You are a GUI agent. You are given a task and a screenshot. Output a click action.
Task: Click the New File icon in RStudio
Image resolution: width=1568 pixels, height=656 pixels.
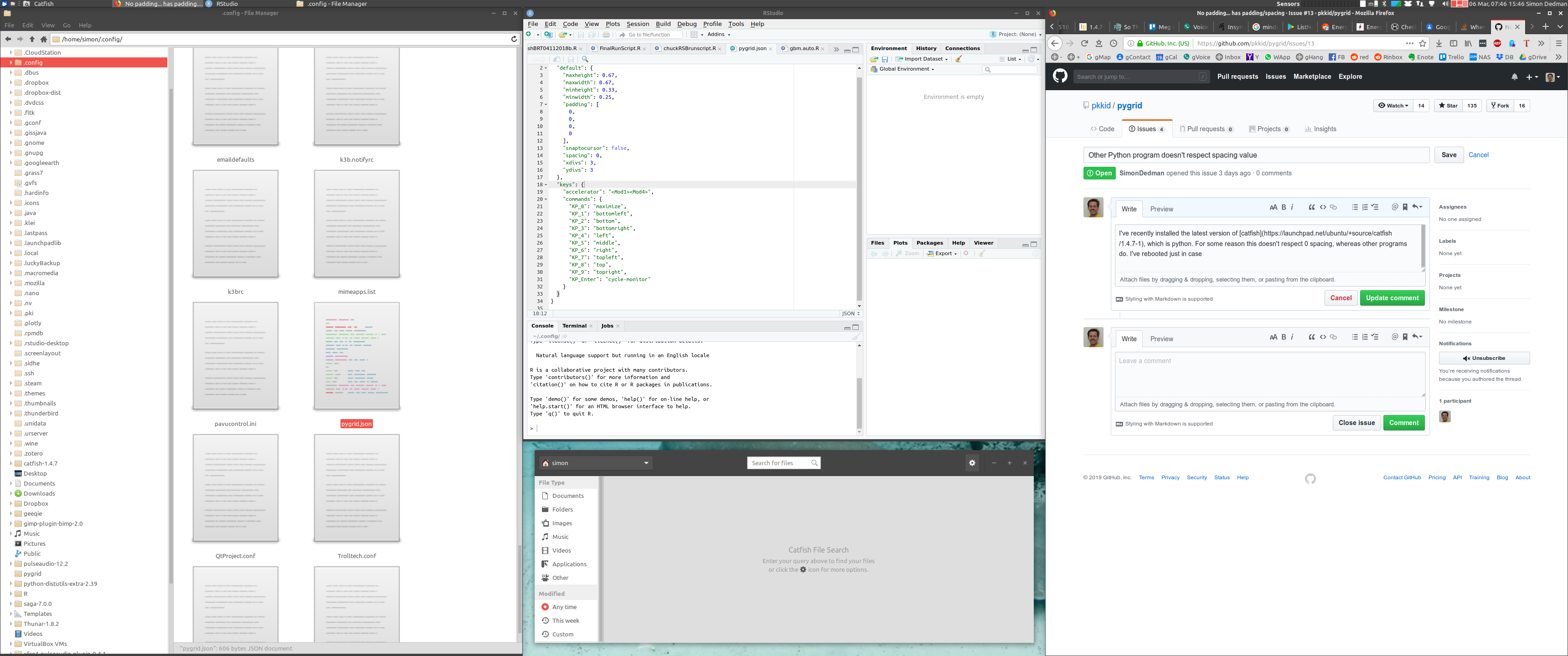click(530, 35)
